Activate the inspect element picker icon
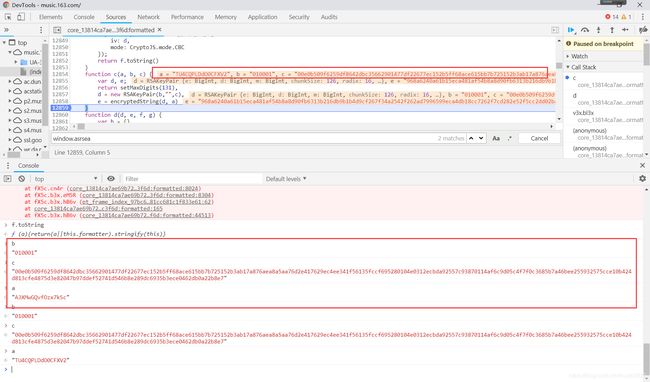 (8, 17)
